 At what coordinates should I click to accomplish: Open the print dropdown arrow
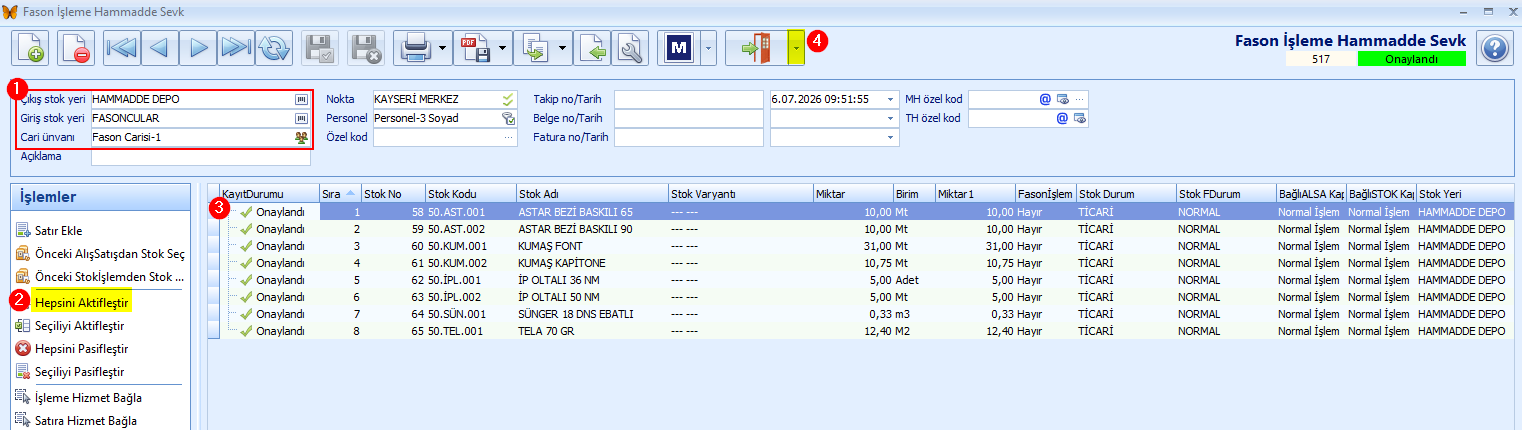pyautogui.click(x=442, y=47)
